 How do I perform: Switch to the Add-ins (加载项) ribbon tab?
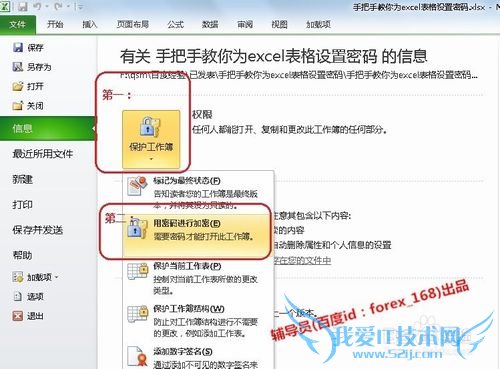318,24
